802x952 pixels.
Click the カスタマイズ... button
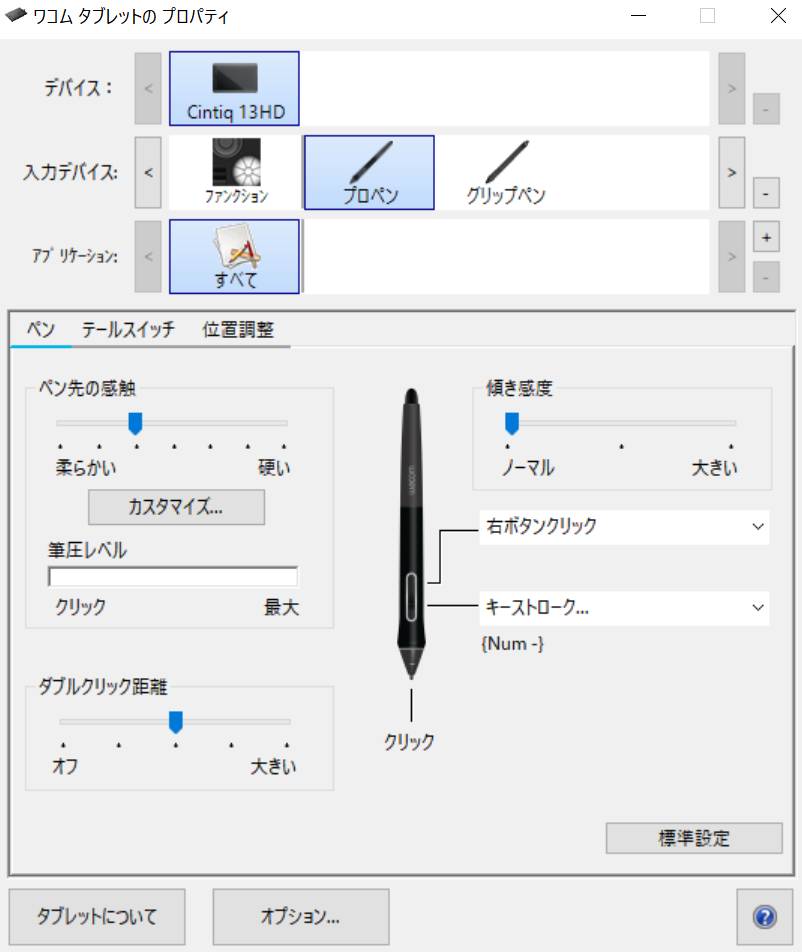[x=176, y=507]
